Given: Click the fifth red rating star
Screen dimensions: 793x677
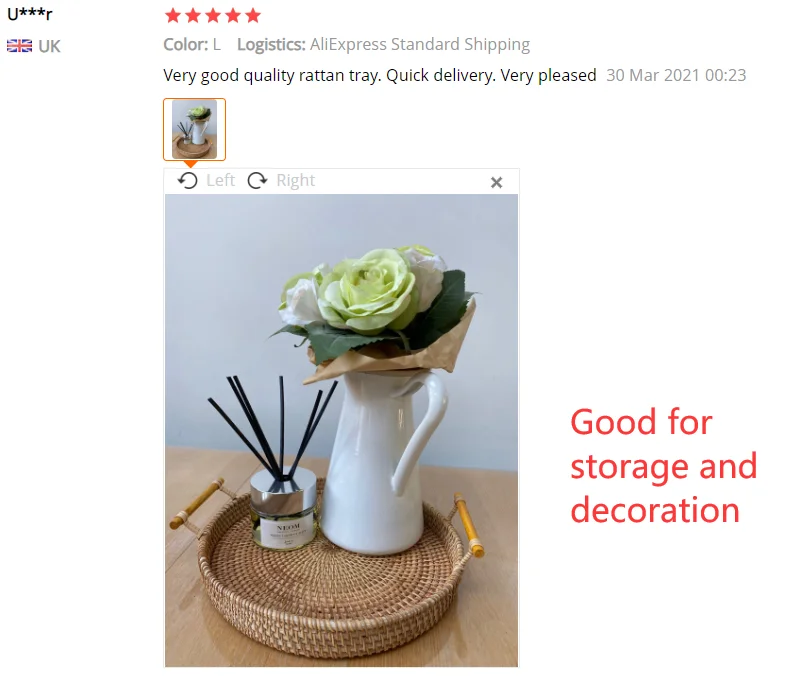Looking at the screenshot, I should pos(253,16).
